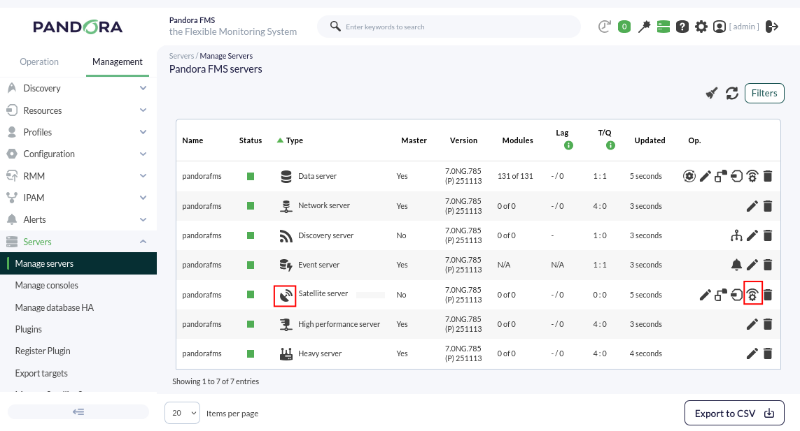This screenshot has width=800, height=431.
Task: Open the settings gear icon in header
Action: tap(702, 27)
